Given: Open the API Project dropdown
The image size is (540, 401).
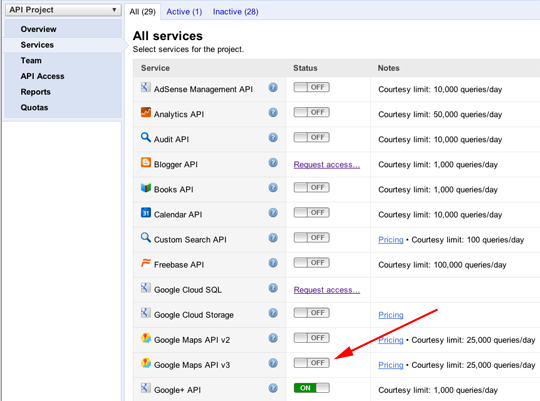Looking at the screenshot, I should 63,10.
